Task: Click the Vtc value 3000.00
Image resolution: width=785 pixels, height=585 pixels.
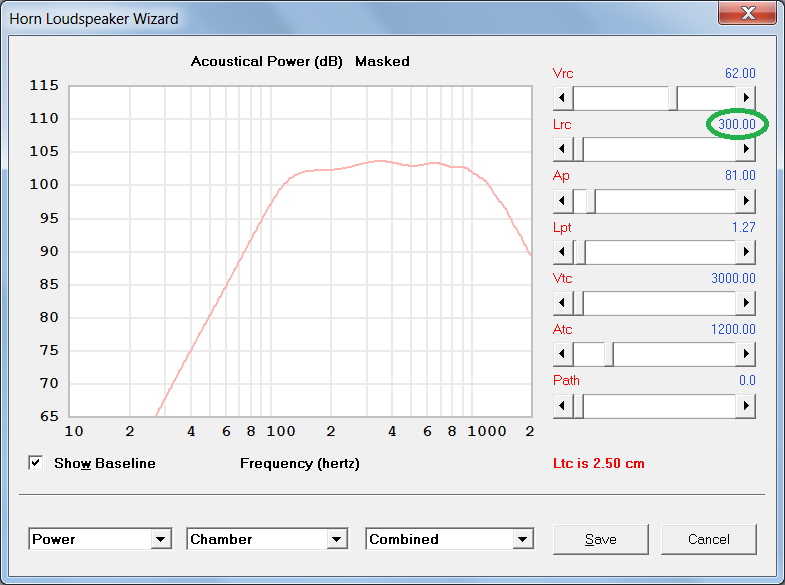Action: 733,278
